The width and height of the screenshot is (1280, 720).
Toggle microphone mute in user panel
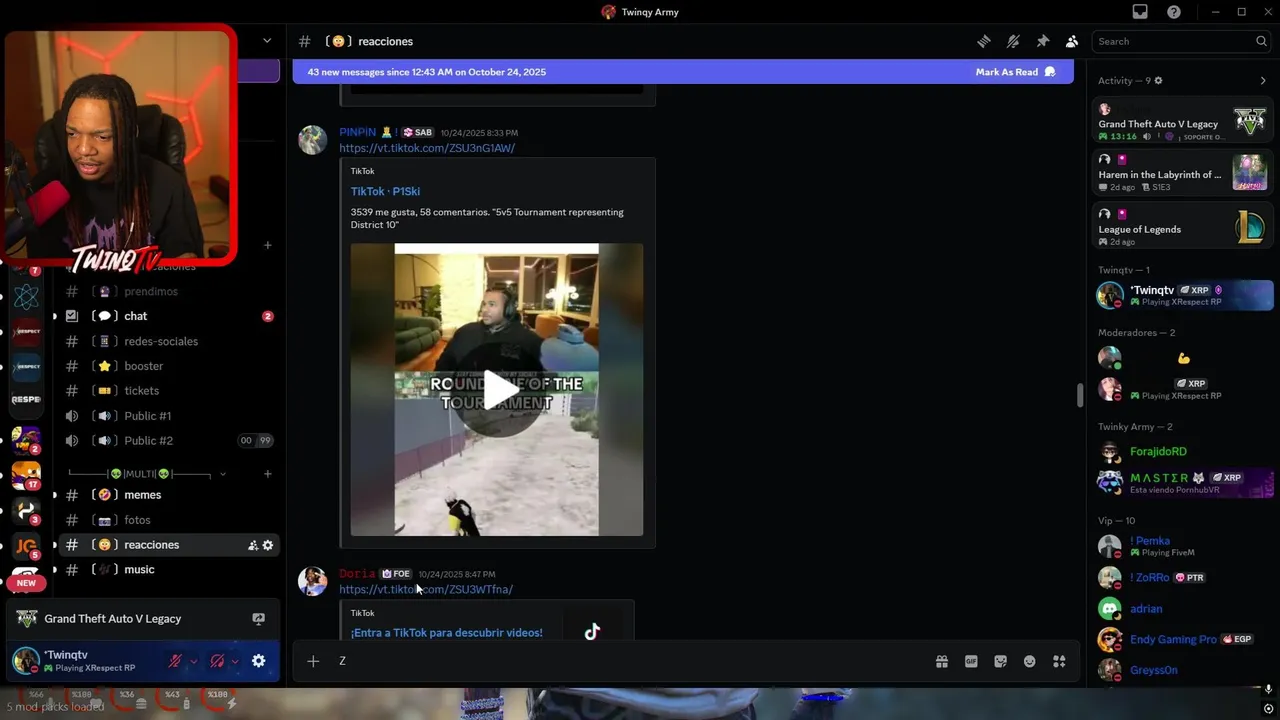(175, 661)
